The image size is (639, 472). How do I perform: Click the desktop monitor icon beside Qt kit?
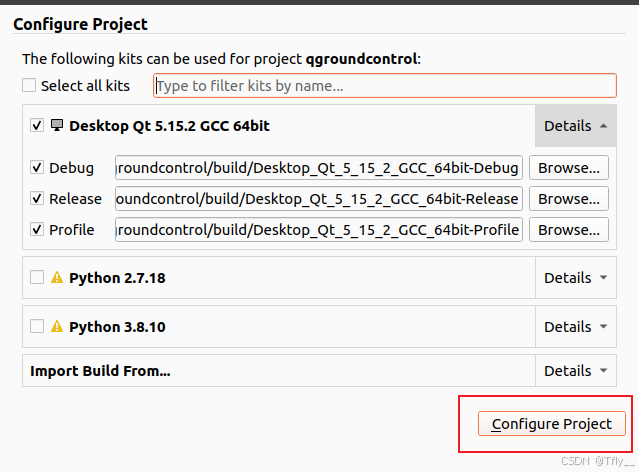click(57, 125)
